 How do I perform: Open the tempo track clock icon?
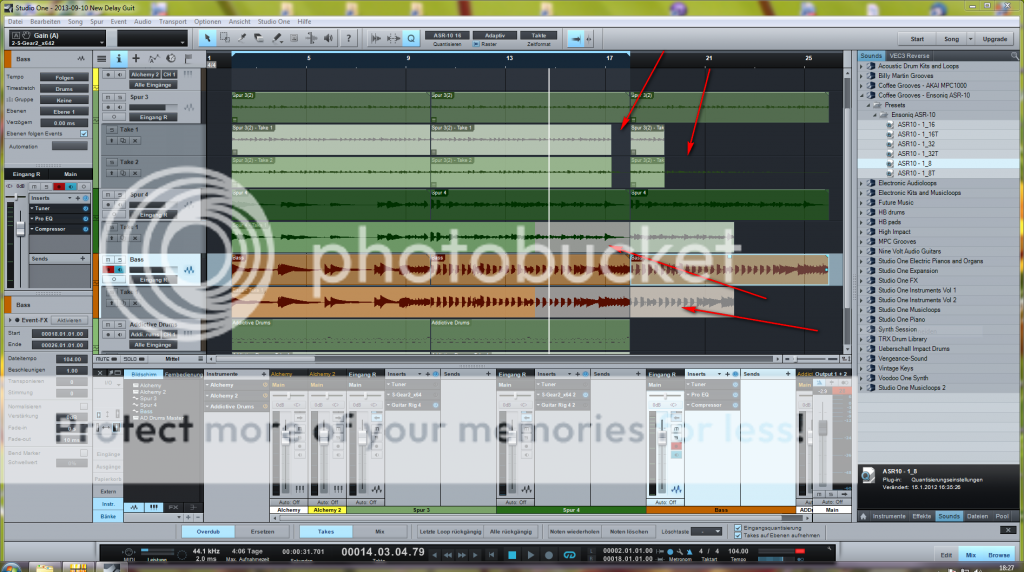pyautogui.click(x=171, y=59)
